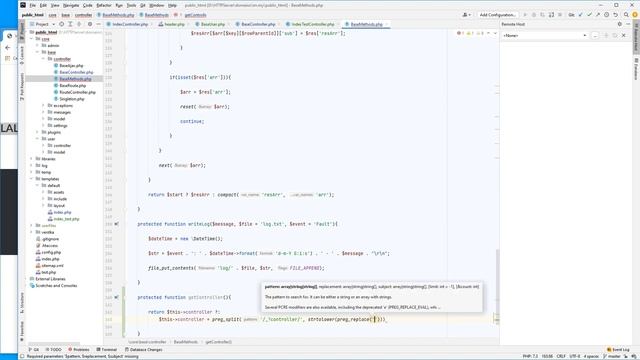Screen dimensions: 640x360
Task: Open the Edit menu
Action: click(x=43, y=5)
